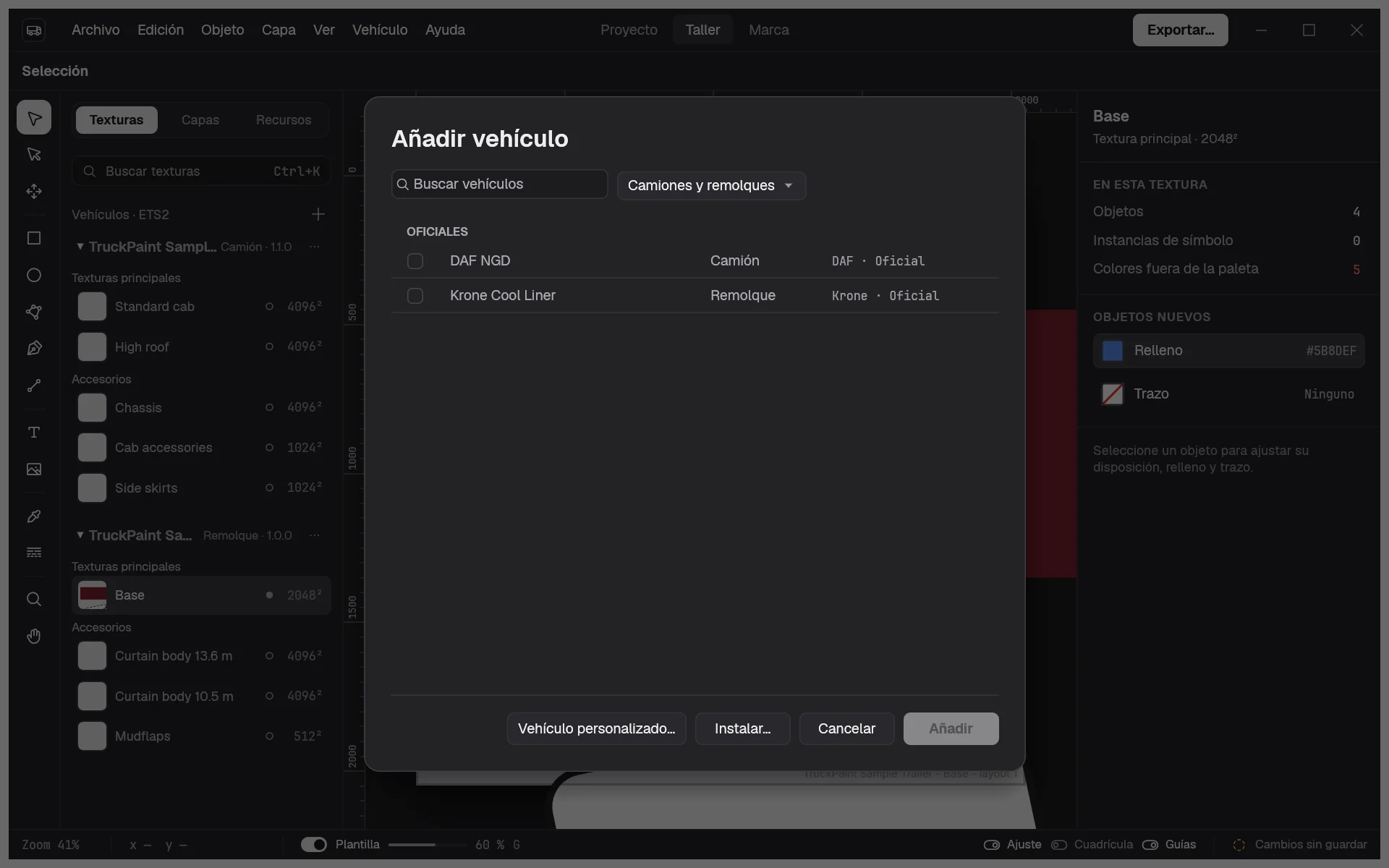
Task: Cancel the Añadir vehículo dialog
Action: click(x=847, y=728)
